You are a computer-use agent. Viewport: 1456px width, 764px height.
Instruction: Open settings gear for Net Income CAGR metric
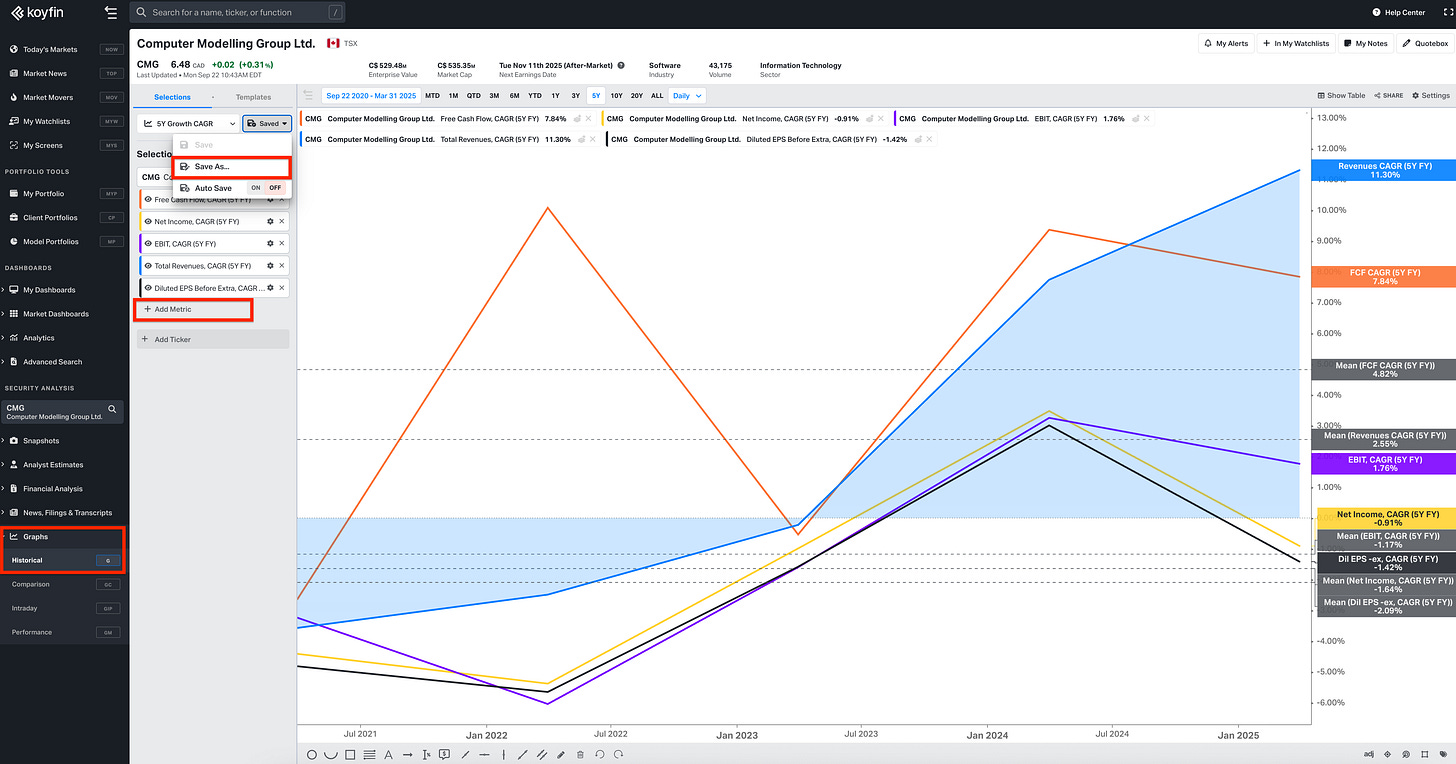(270, 221)
